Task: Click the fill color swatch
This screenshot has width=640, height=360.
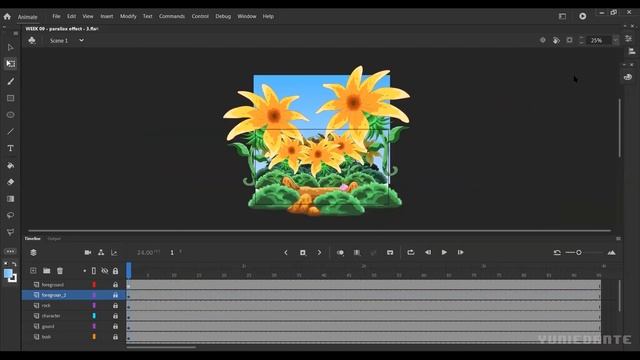Action: [8, 273]
